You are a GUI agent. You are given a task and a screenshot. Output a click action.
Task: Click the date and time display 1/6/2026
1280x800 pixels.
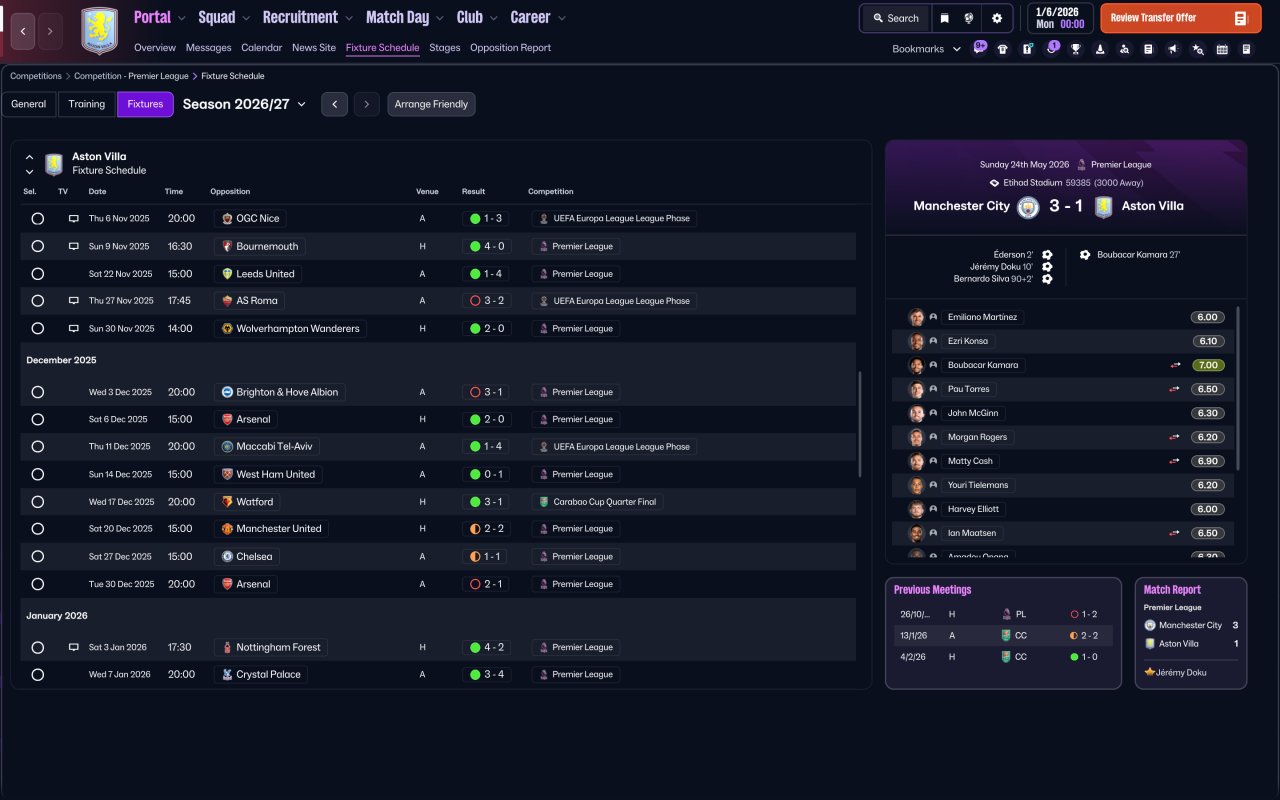(x=1060, y=18)
